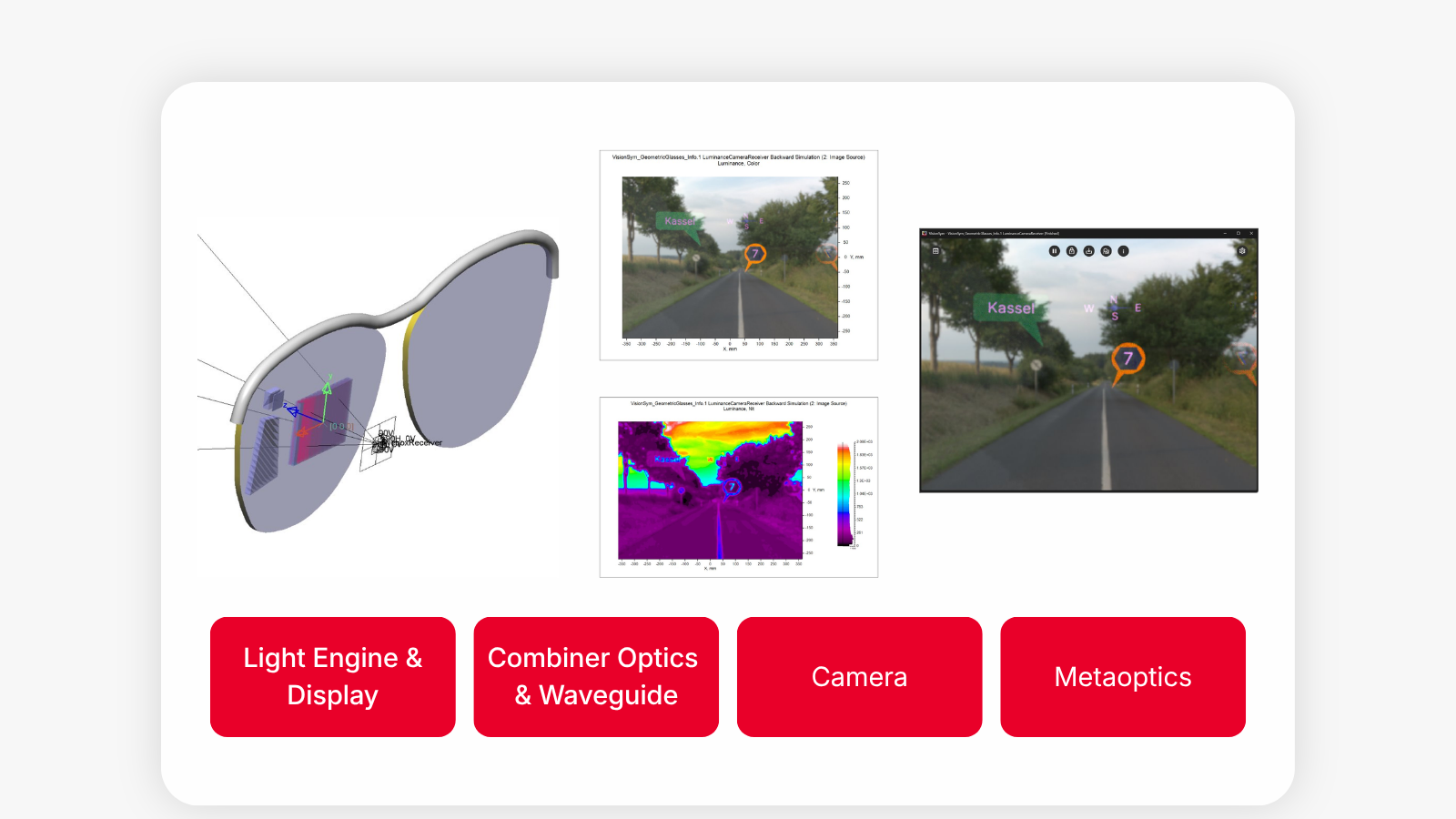
Task: Pause the simulation in VisionSym window
Action: (x=1054, y=251)
